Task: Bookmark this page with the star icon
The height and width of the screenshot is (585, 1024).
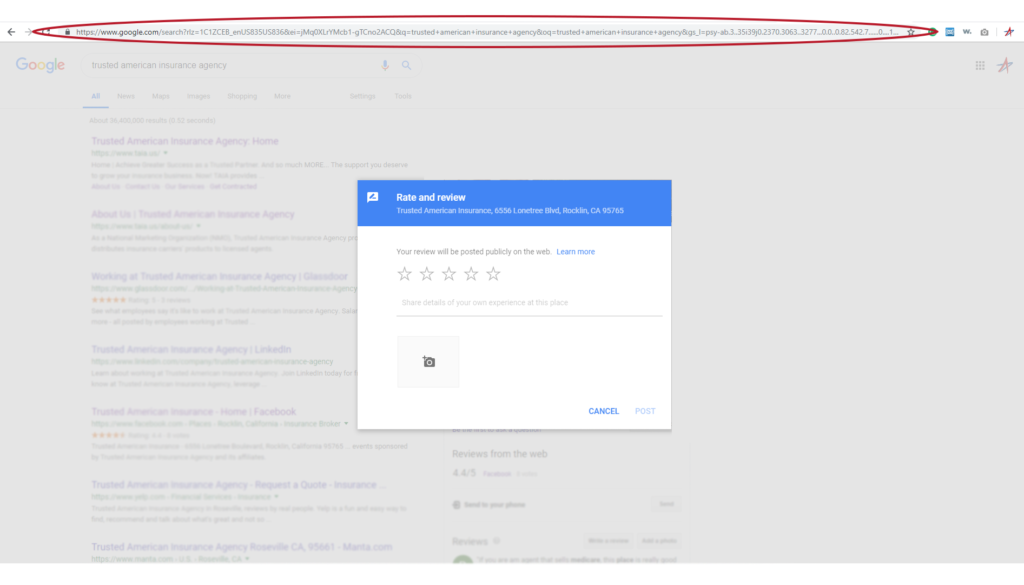Action: tap(911, 32)
